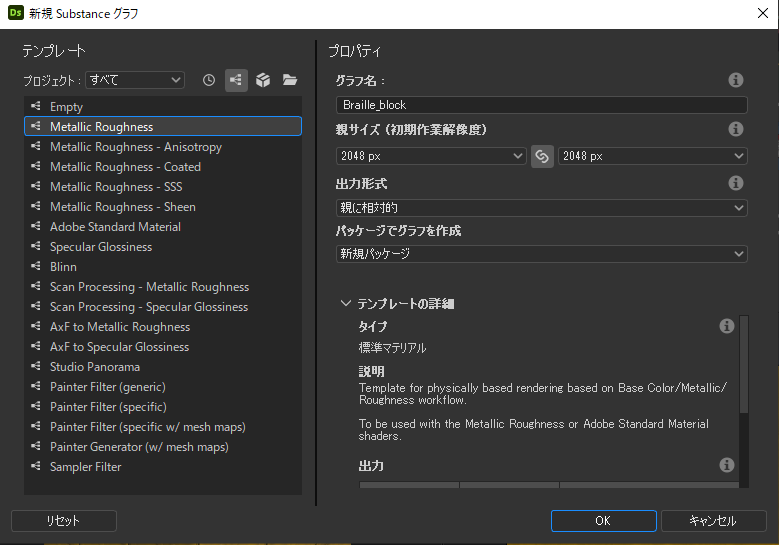The width and height of the screenshot is (779, 545).
Task: Select AxF to Specular Glossiness template
Action: coord(163,347)
